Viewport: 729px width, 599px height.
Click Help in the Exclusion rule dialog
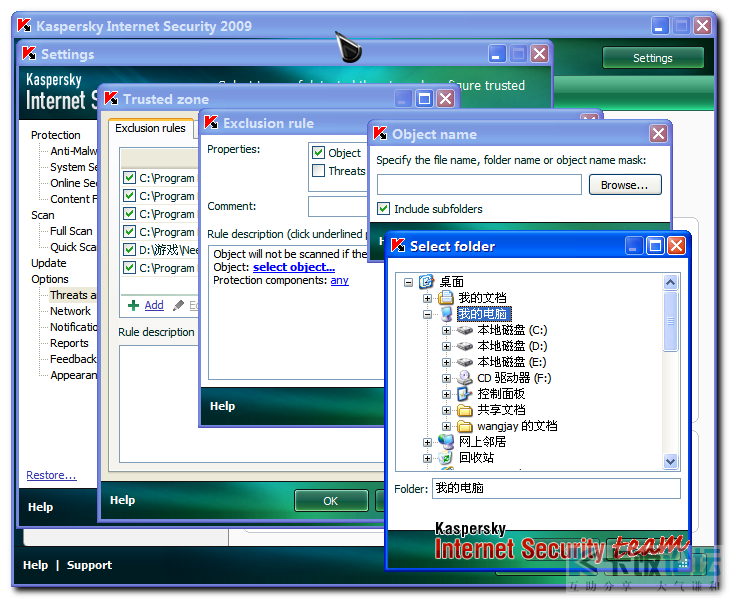pos(222,406)
